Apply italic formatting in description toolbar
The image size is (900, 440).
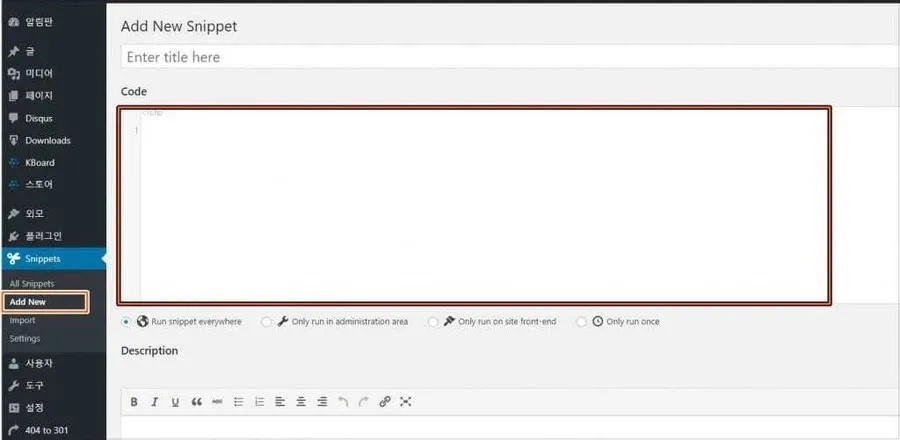pos(154,402)
